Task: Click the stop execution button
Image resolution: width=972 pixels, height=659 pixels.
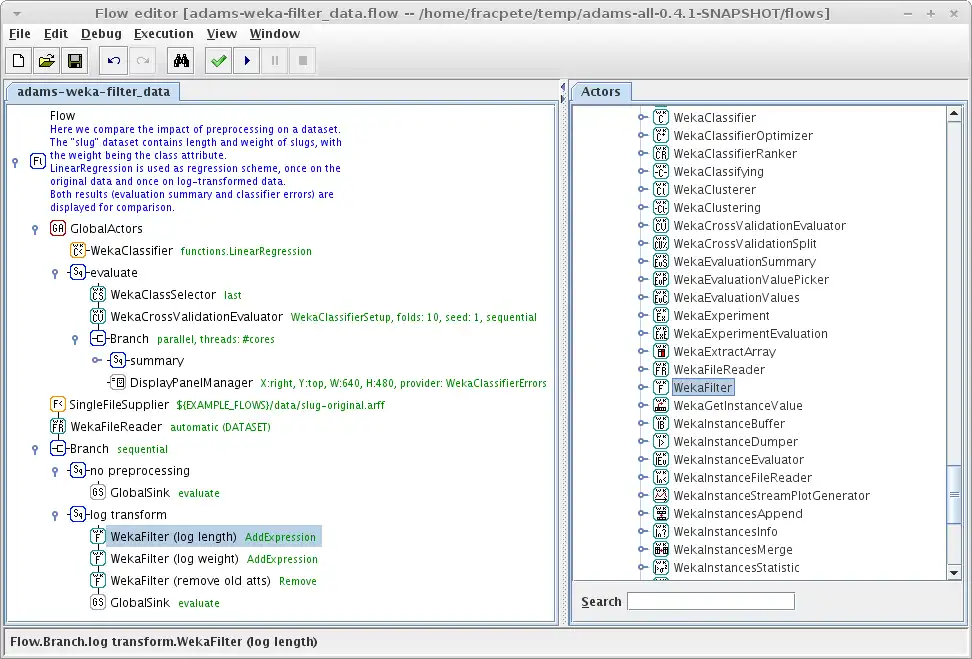Action: tap(303, 61)
